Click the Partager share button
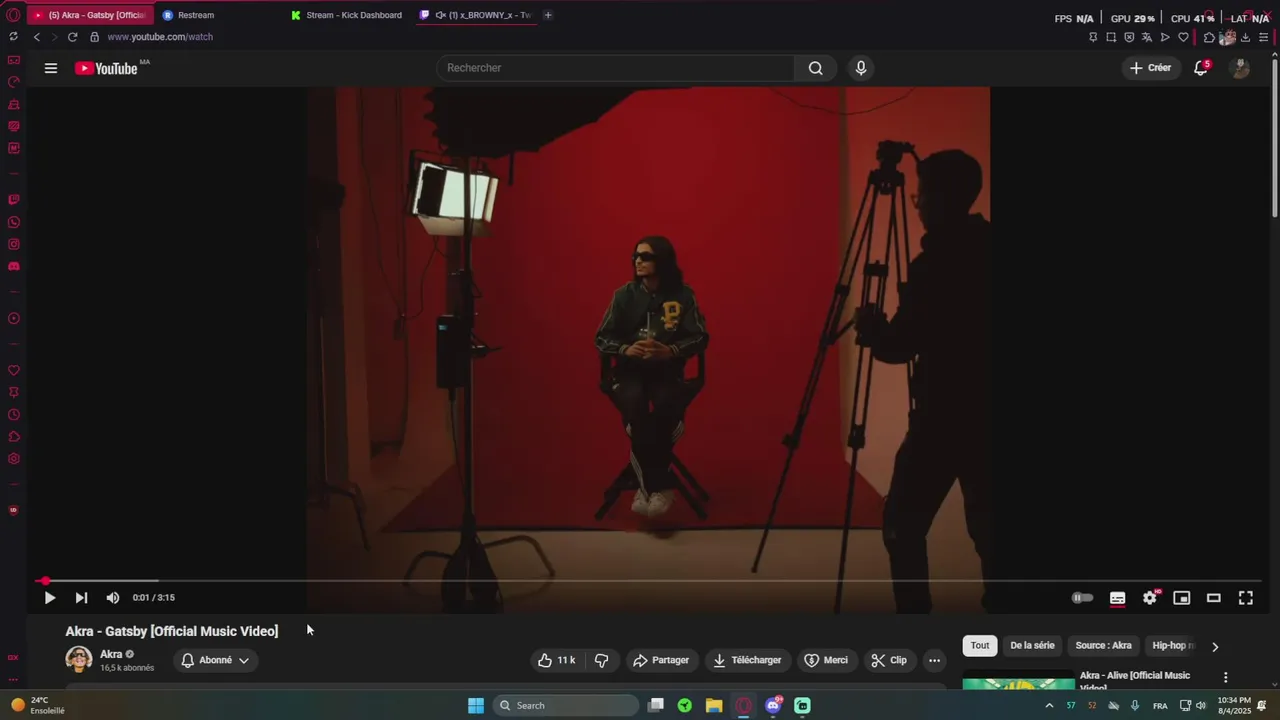 (661, 660)
